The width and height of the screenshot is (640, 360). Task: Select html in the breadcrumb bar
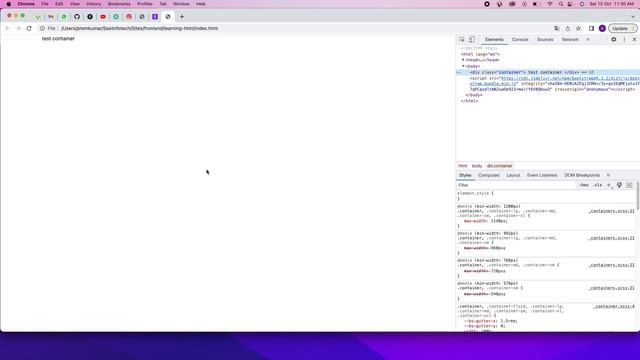pyautogui.click(x=462, y=166)
